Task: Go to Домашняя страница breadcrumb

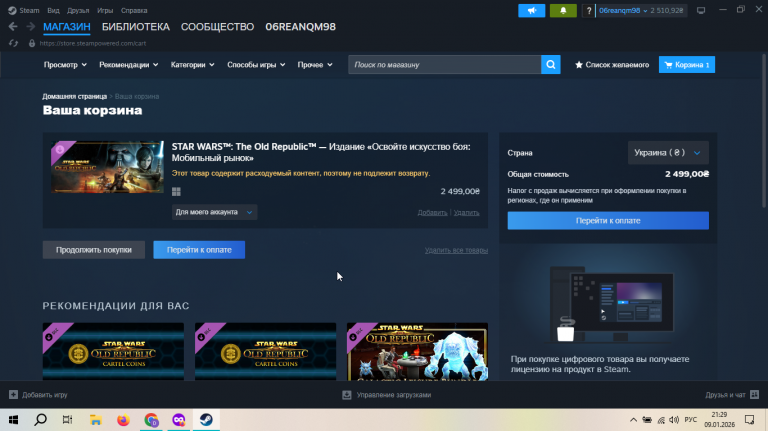Action: (x=74, y=96)
